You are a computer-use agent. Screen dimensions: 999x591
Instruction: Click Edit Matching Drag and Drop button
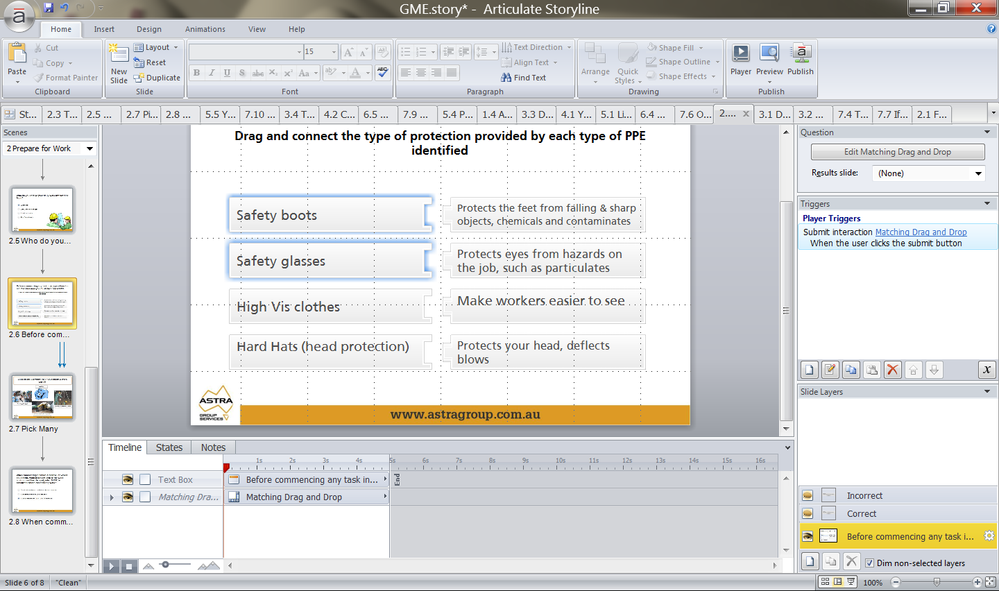coord(897,152)
